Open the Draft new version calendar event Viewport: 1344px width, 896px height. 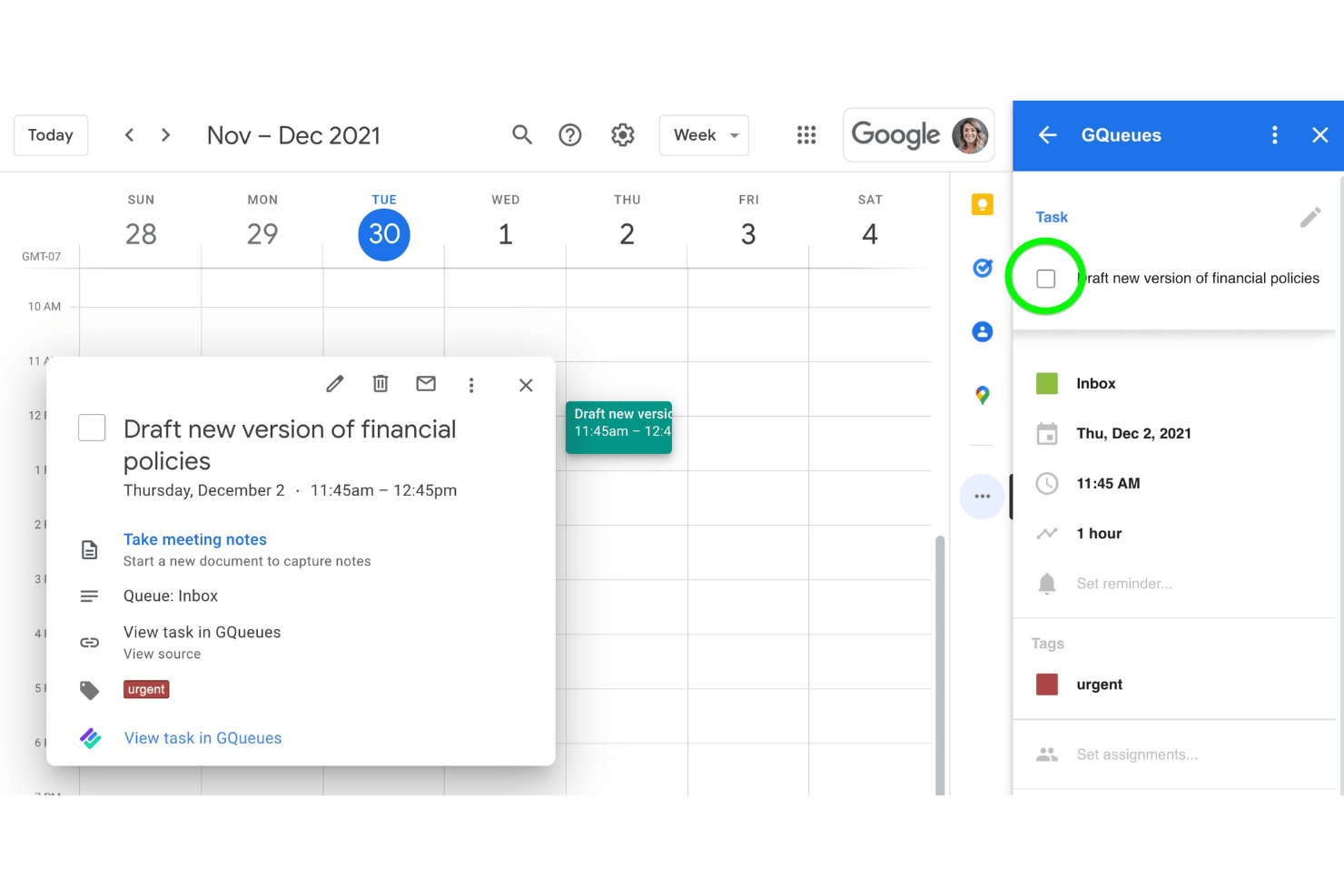point(619,427)
